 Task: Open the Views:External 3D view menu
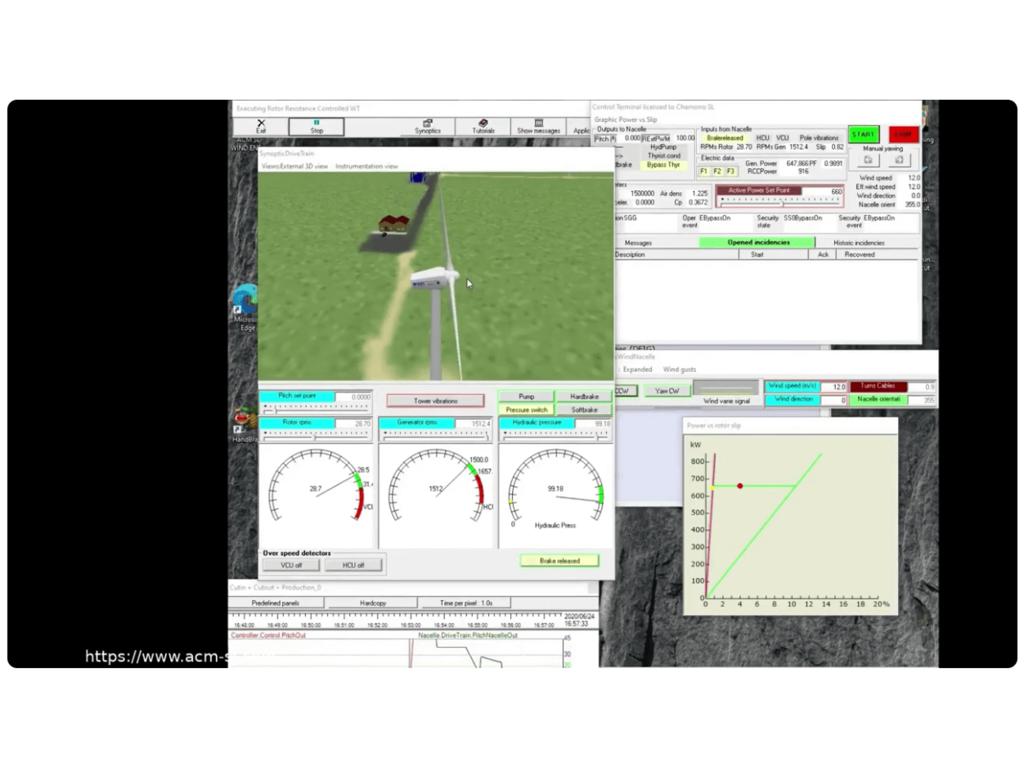tap(295, 167)
